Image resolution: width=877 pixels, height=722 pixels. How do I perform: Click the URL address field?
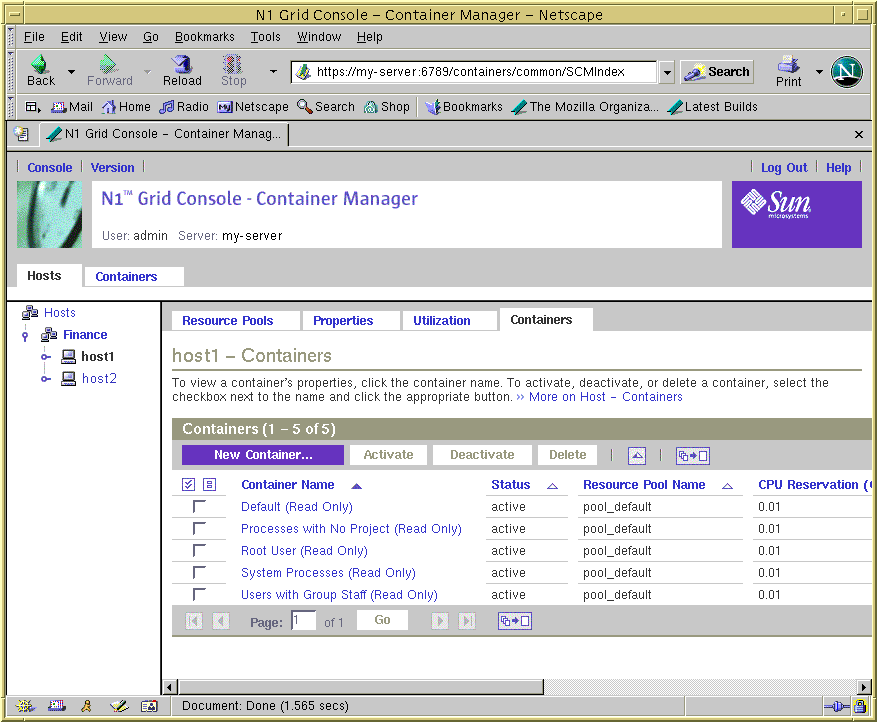(x=474, y=72)
